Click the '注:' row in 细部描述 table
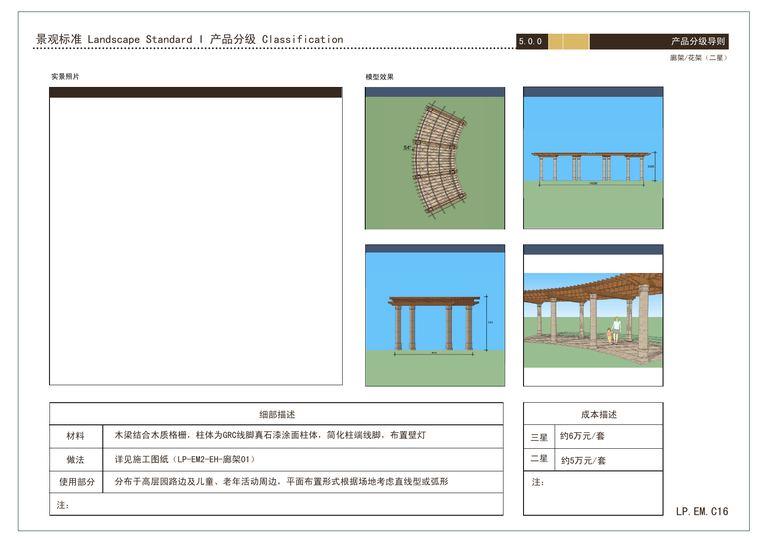Viewport: 768px width, 543px height. 277,504
